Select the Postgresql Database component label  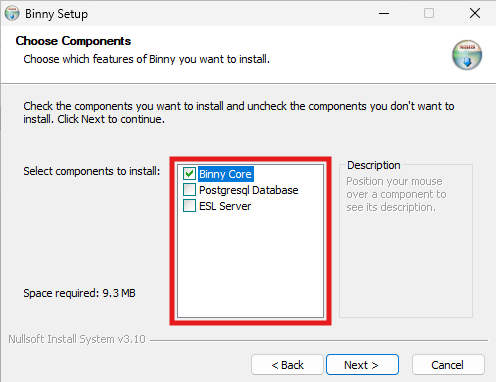(249, 190)
